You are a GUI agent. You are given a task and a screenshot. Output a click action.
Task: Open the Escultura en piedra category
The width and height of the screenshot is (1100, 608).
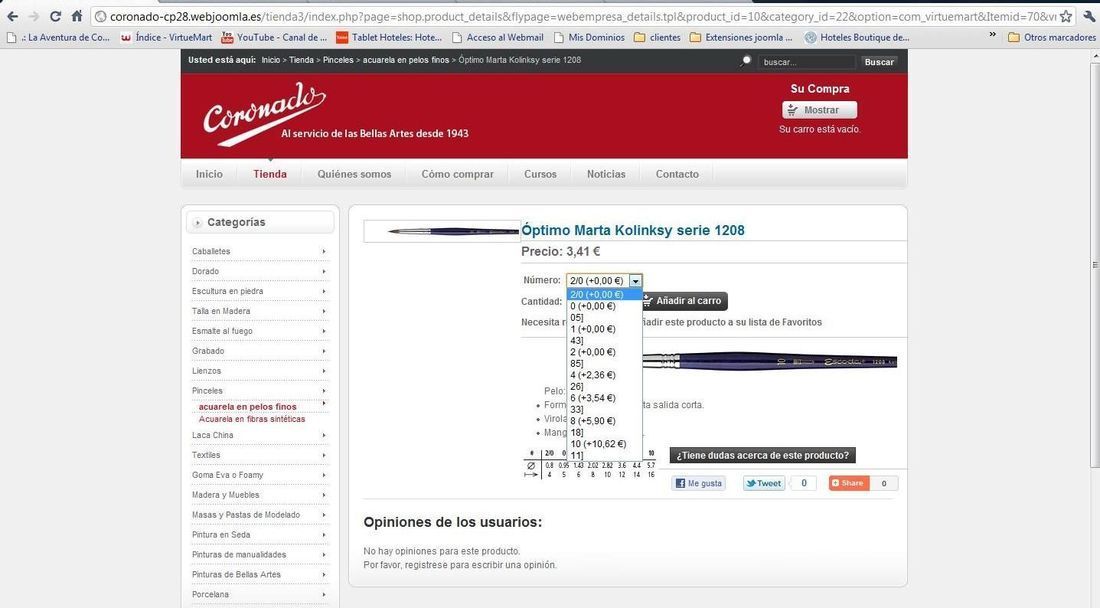(228, 291)
